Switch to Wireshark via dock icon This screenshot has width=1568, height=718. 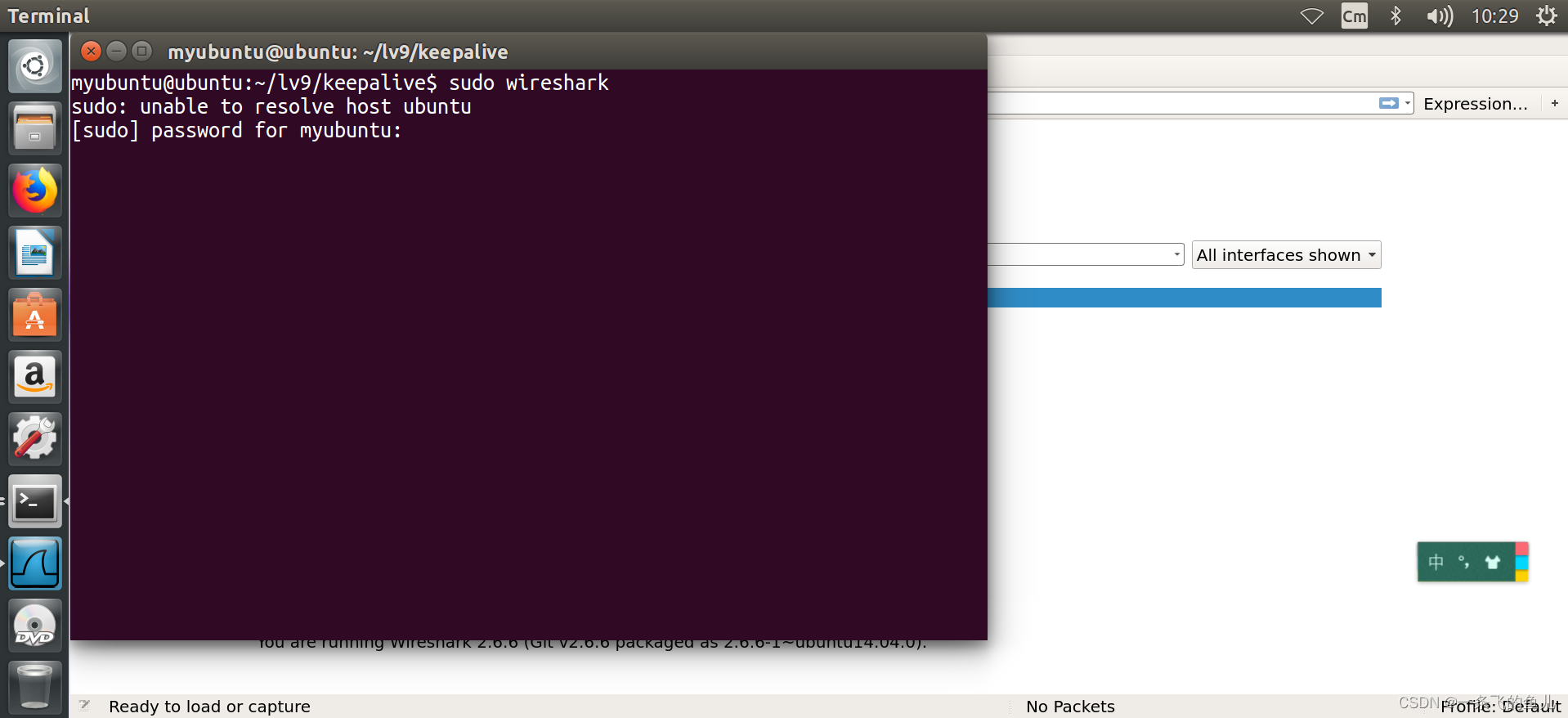point(34,563)
